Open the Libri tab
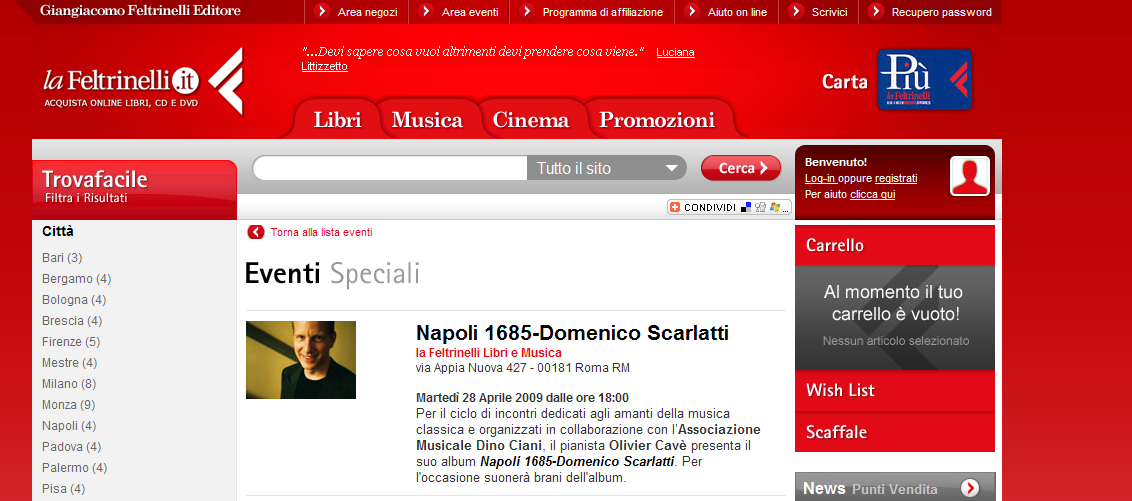The height and width of the screenshot is (501, 1132). tap(337, 119)
